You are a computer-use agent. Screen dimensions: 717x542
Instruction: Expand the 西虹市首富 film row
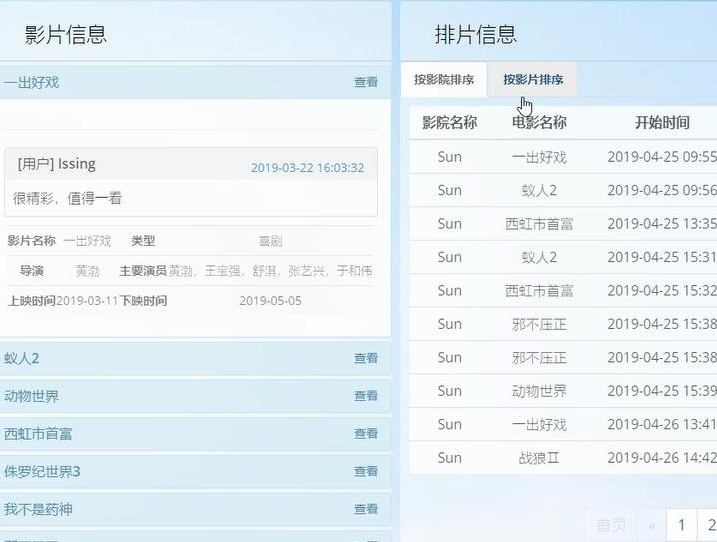click(195, 434)
